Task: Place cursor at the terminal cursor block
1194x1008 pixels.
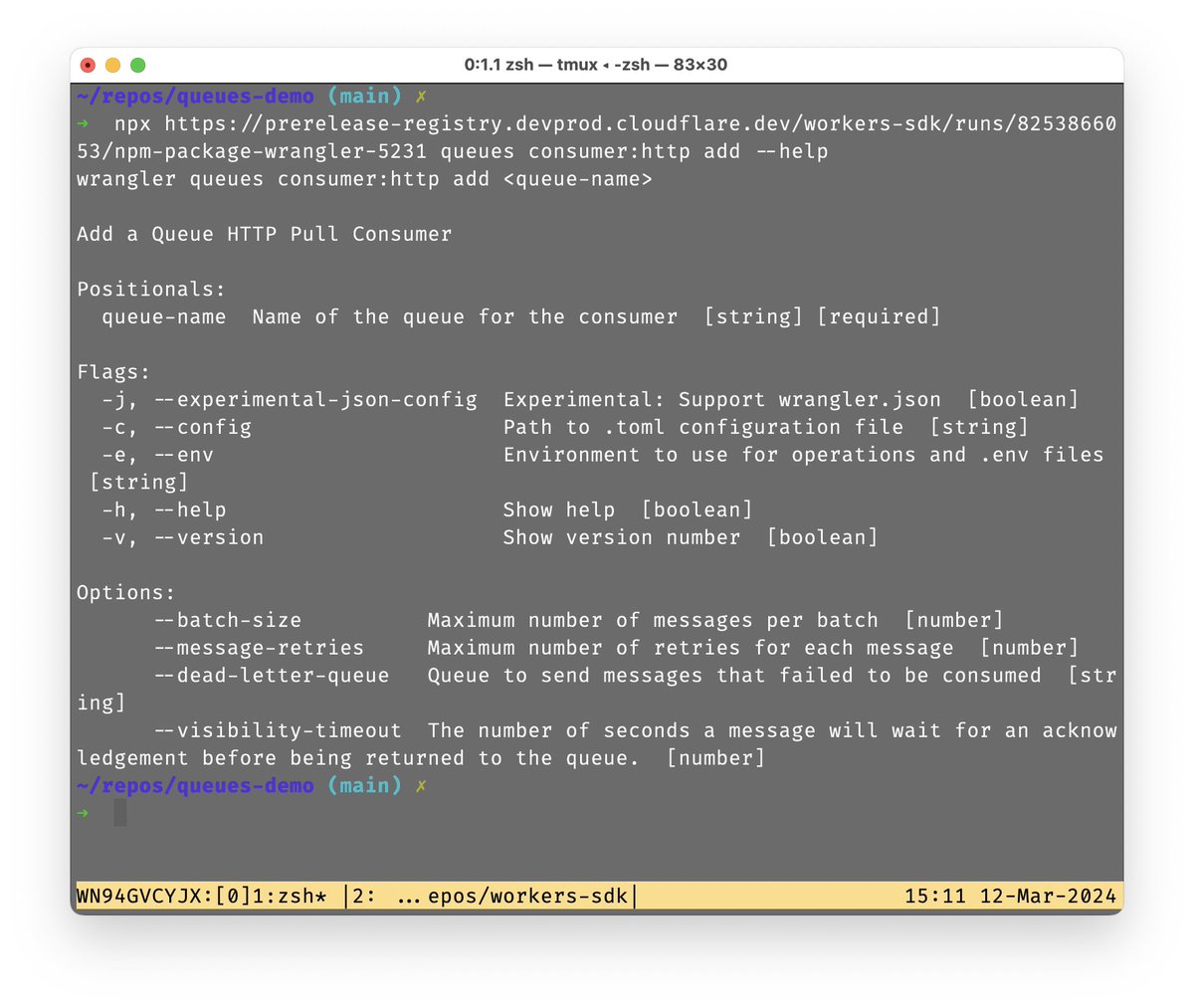Action: tap(120, 813)
